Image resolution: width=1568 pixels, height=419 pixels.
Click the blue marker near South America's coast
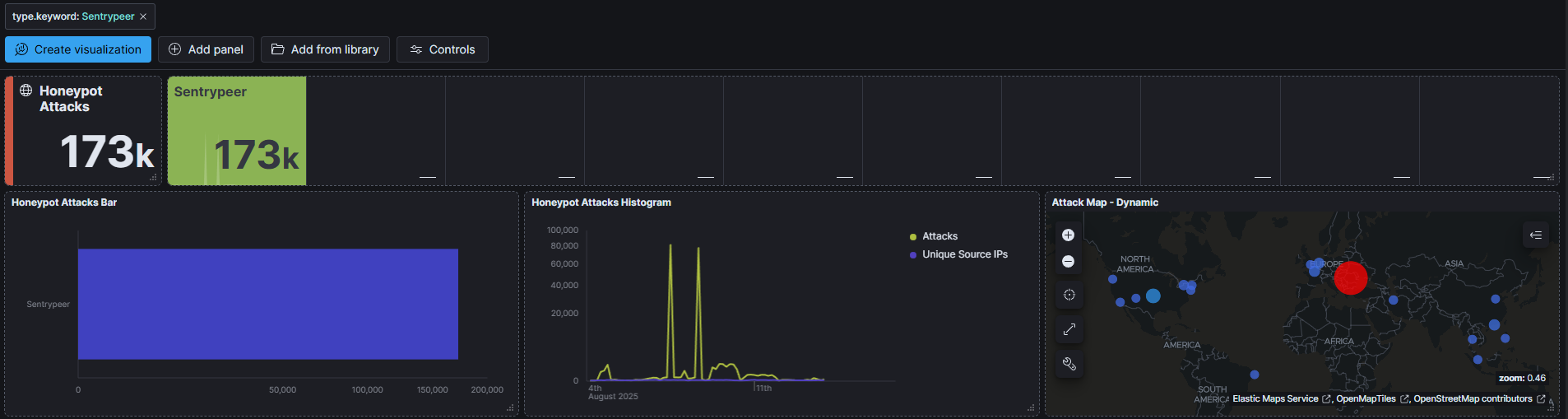[x=1255, y=375]
